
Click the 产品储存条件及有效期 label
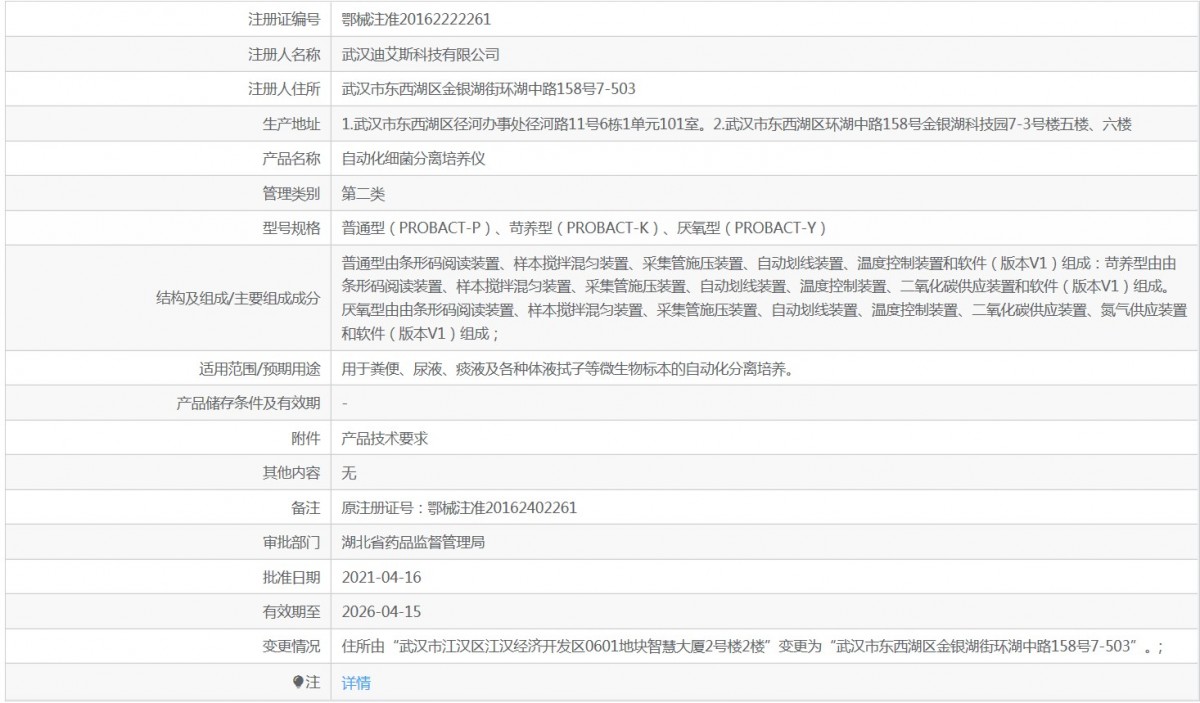pos(248,403)
